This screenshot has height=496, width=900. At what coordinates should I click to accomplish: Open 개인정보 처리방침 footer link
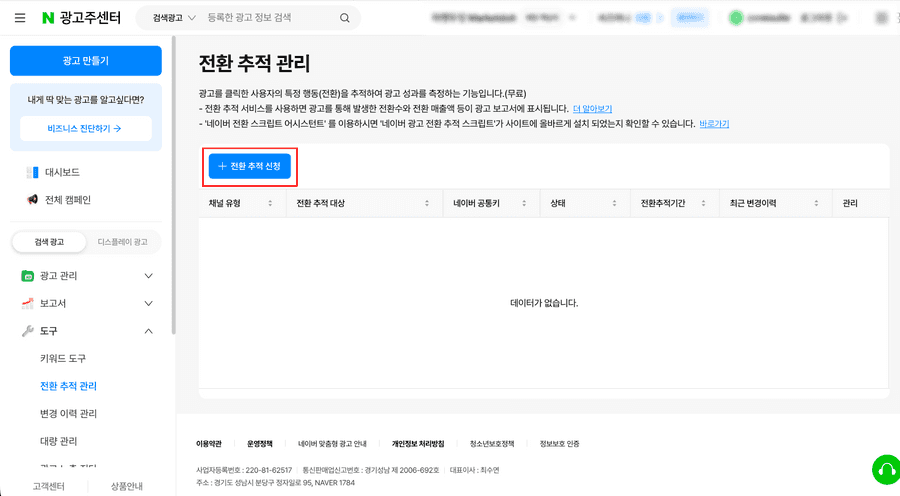(418, 444)
